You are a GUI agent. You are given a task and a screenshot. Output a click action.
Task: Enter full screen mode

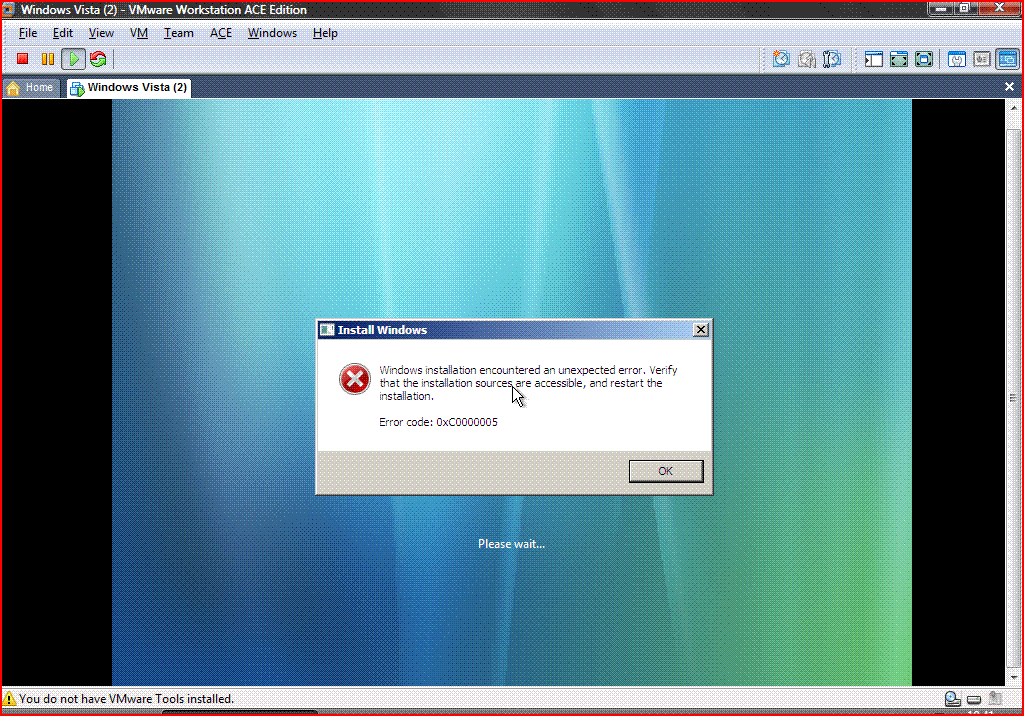924,59
